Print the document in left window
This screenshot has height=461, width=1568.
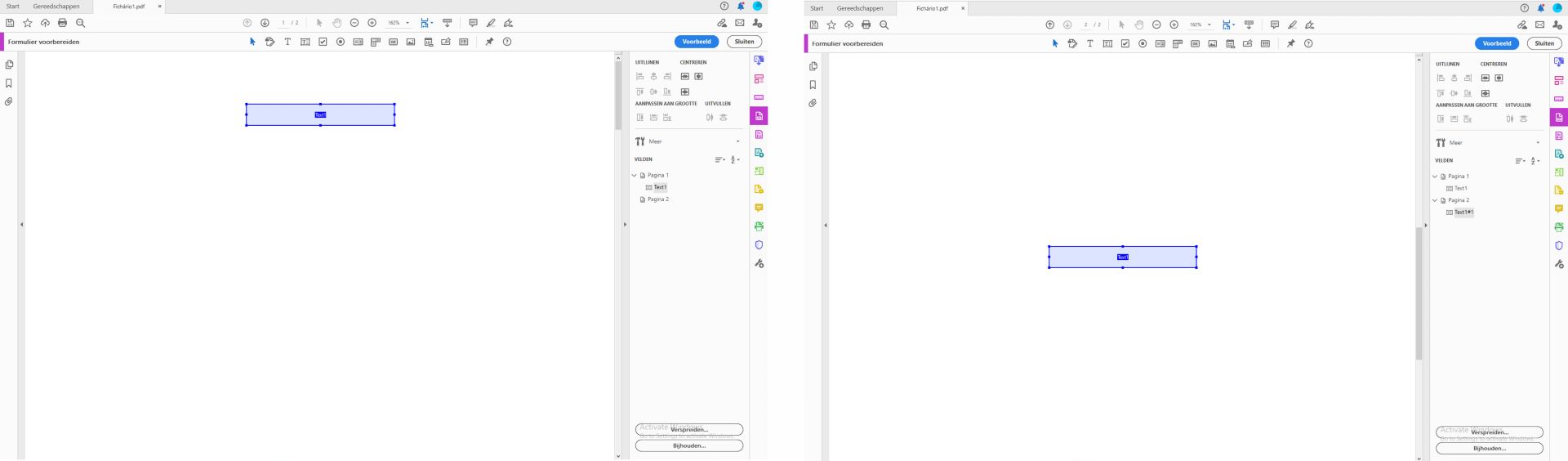pyautogui.click(x=62, y=23)
